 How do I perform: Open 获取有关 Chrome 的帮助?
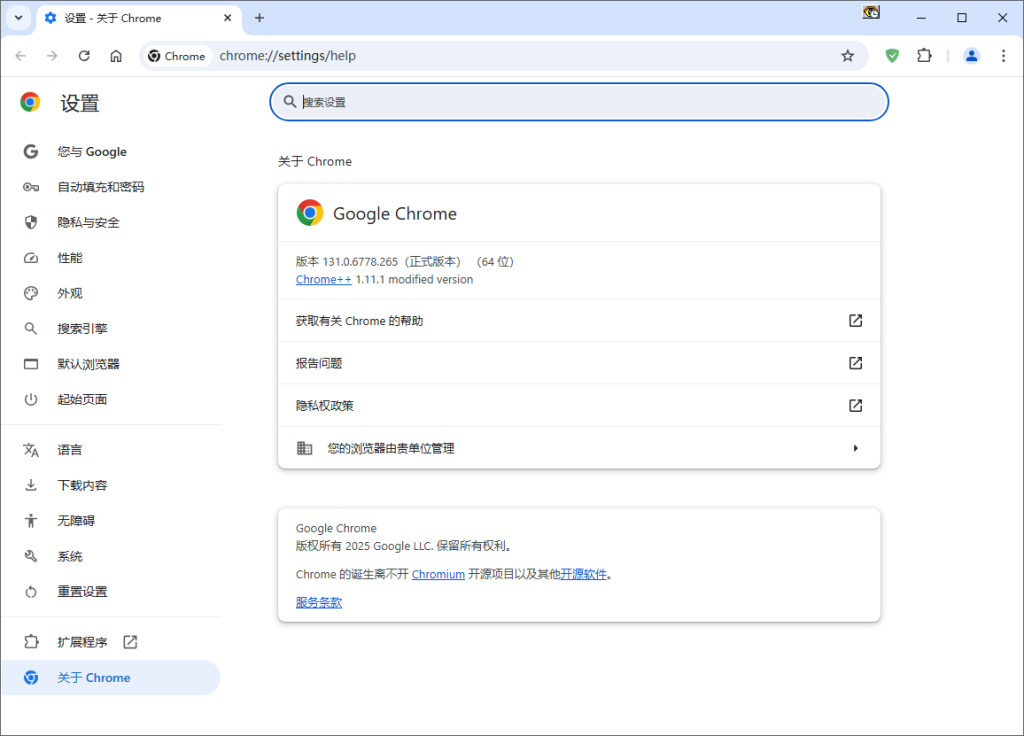point(579,321)
